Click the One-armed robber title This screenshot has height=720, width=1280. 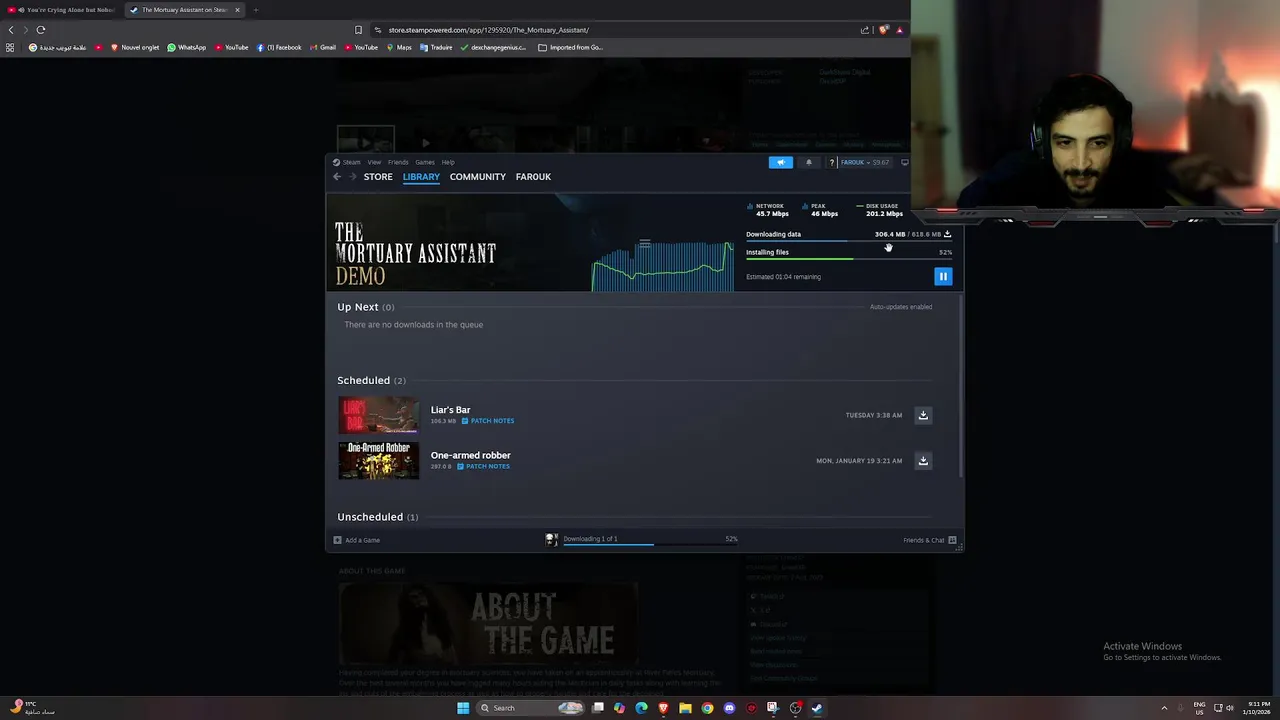tap(471, 455)
